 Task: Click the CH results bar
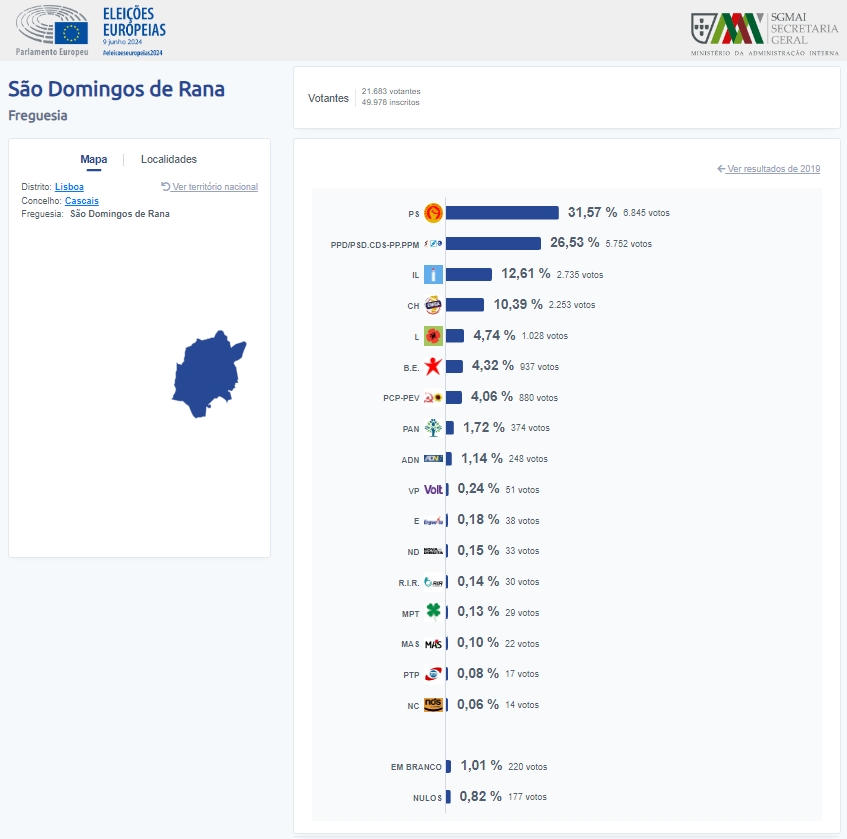pos(465,305)
